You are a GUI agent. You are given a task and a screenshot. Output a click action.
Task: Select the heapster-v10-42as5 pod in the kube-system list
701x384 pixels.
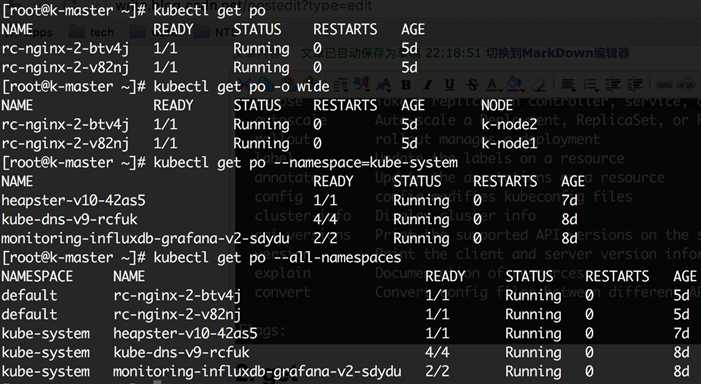(x=73, y=201)
